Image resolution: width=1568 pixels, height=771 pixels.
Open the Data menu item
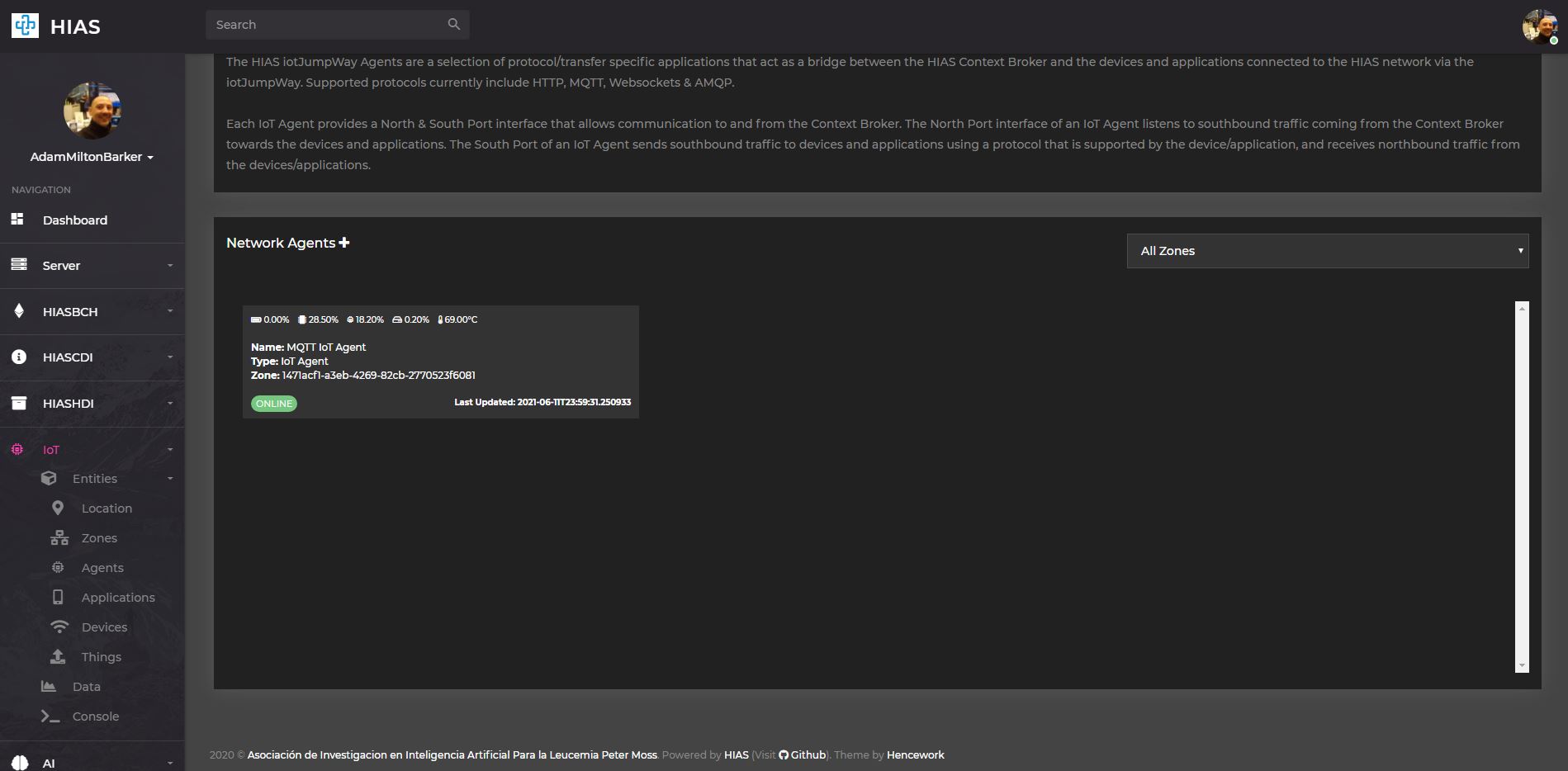87,687
